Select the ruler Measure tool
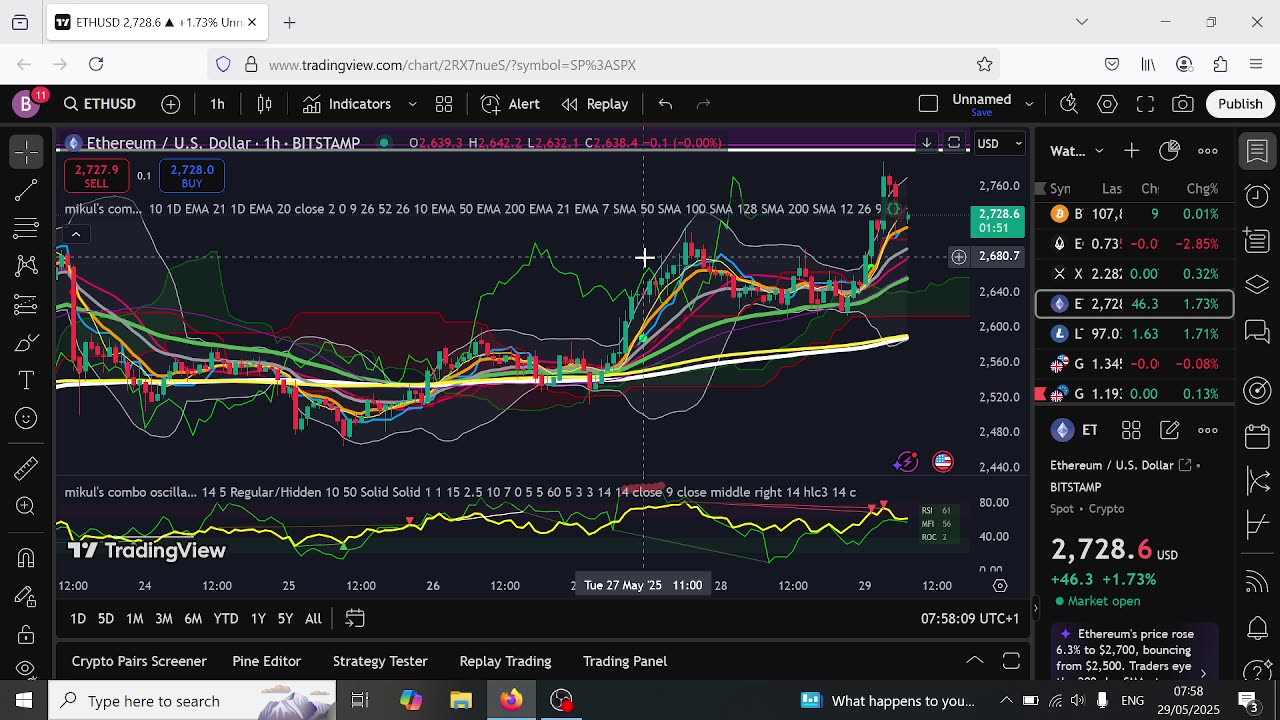The image size is (1280, 720). (26, 467)
